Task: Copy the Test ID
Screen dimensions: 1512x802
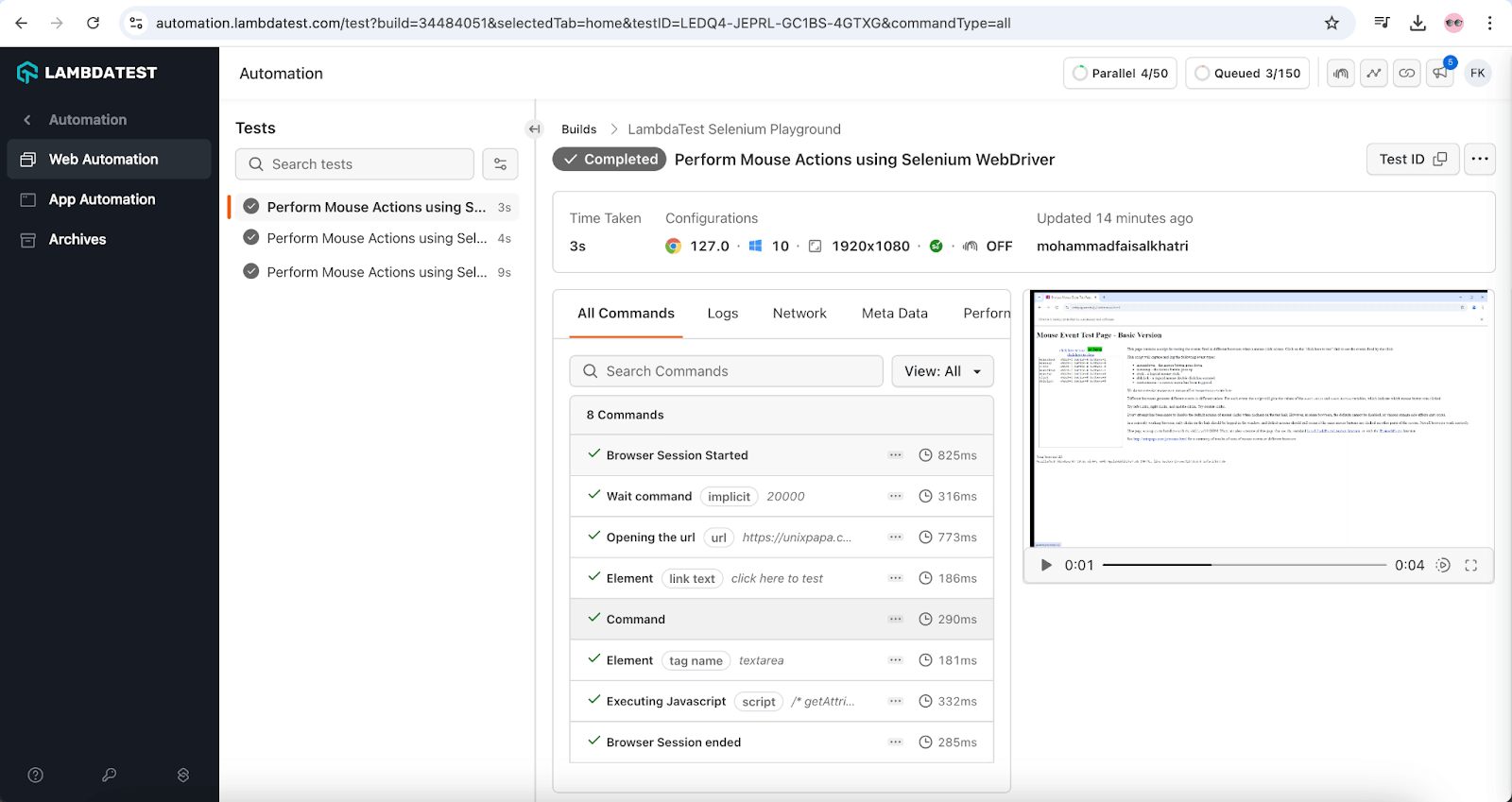Action: tap(1413, 160)
